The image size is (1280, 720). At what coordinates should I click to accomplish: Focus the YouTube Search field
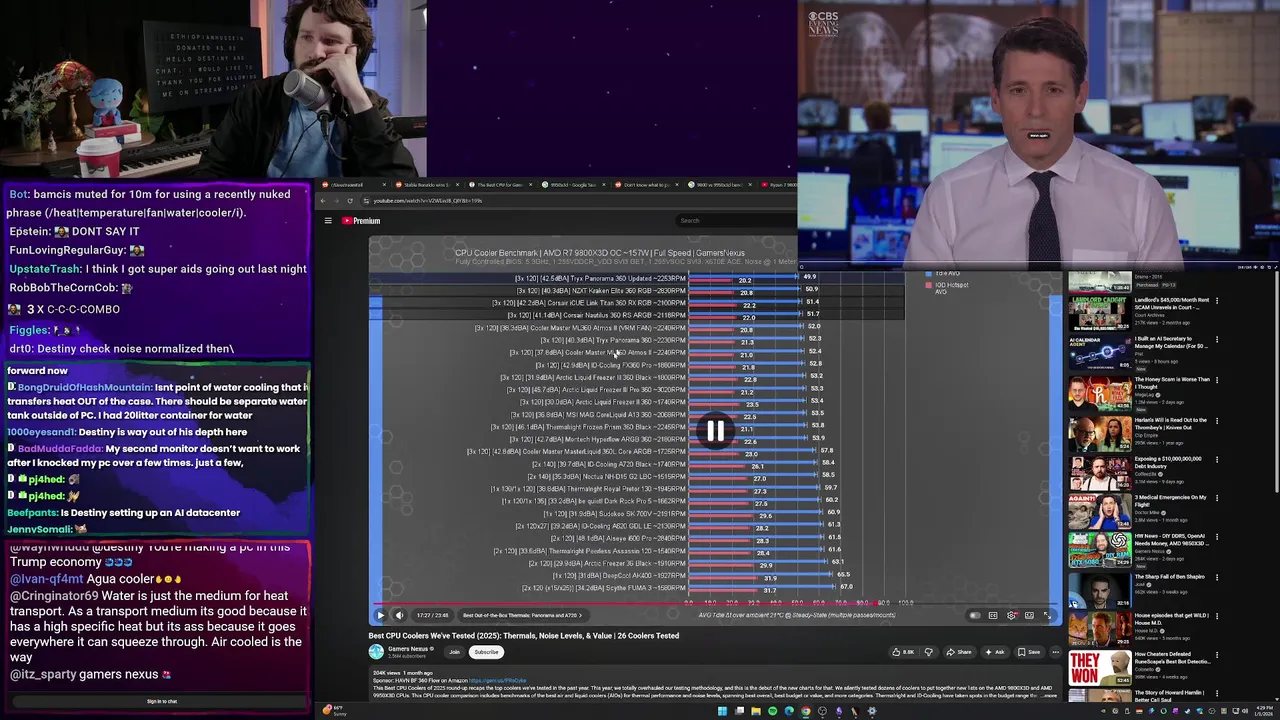[x=735, y=220]
